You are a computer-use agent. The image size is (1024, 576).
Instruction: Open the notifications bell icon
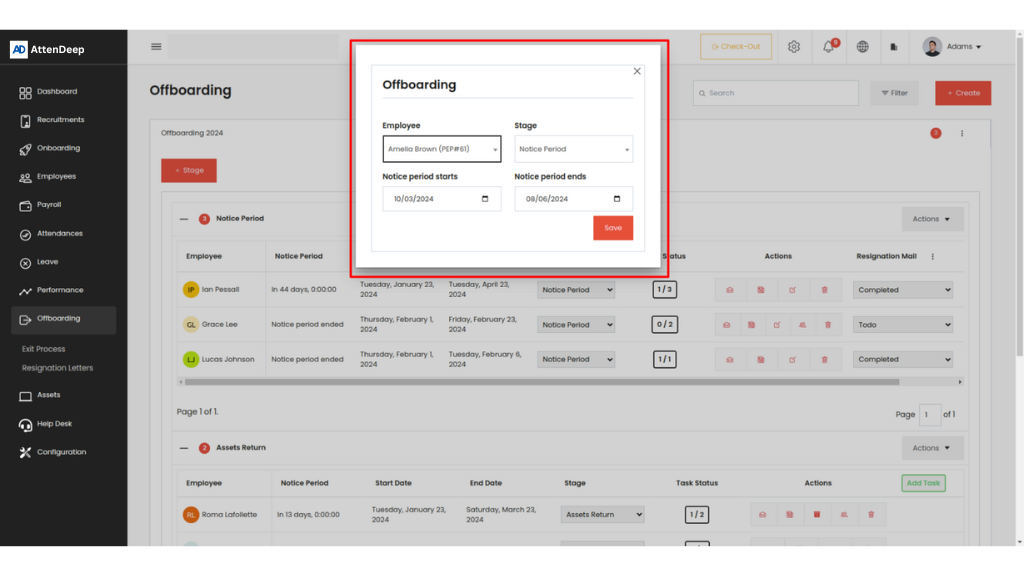[x=828, y=47]
